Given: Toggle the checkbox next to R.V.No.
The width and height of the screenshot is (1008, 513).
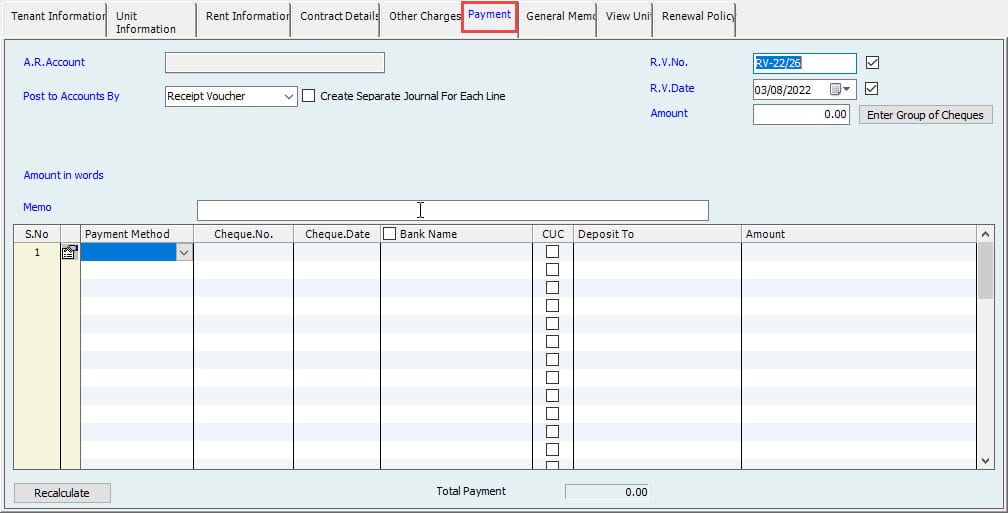Looking at the screenshot, I should click(872, 63).
